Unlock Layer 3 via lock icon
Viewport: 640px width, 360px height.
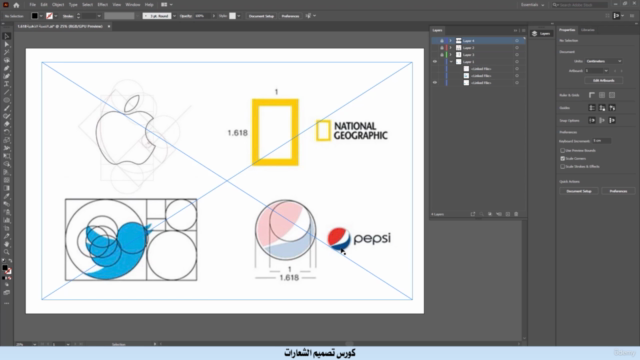point(442,55)
